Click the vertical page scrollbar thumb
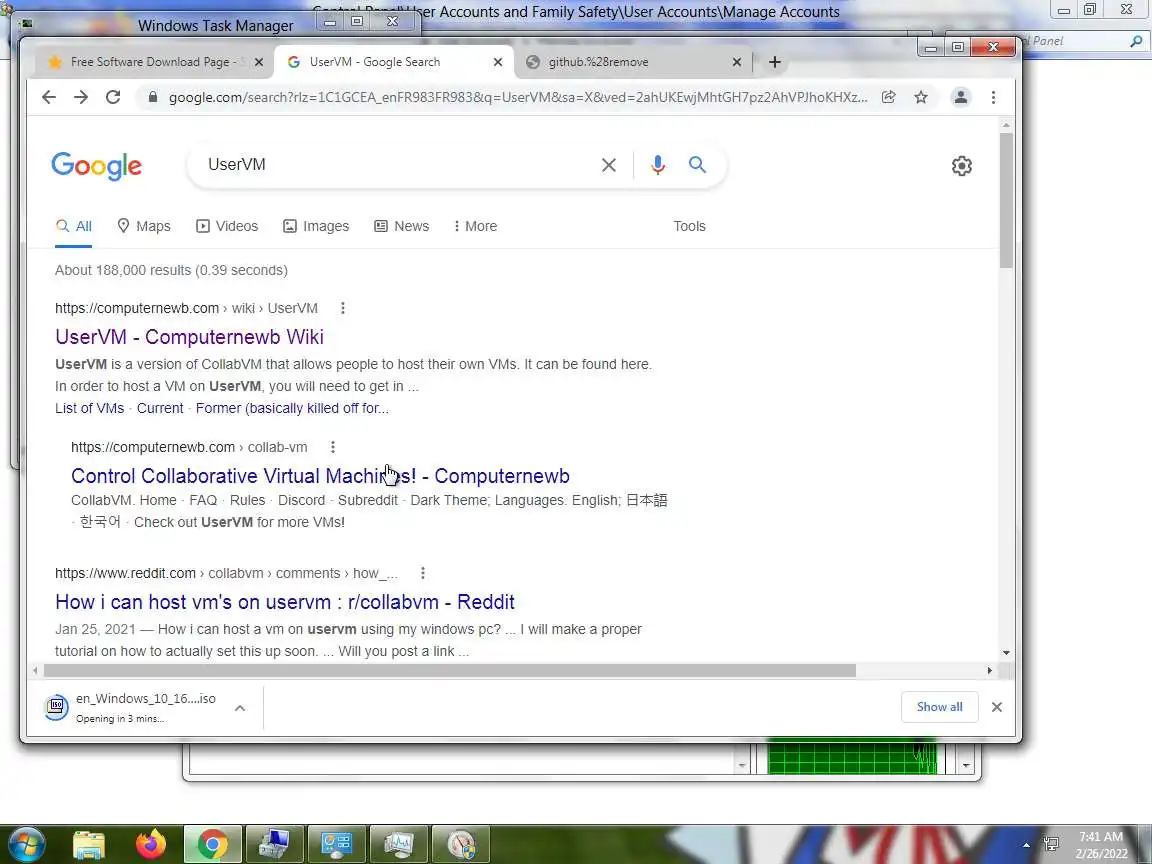The image size is (1152, 864). 1006,200
